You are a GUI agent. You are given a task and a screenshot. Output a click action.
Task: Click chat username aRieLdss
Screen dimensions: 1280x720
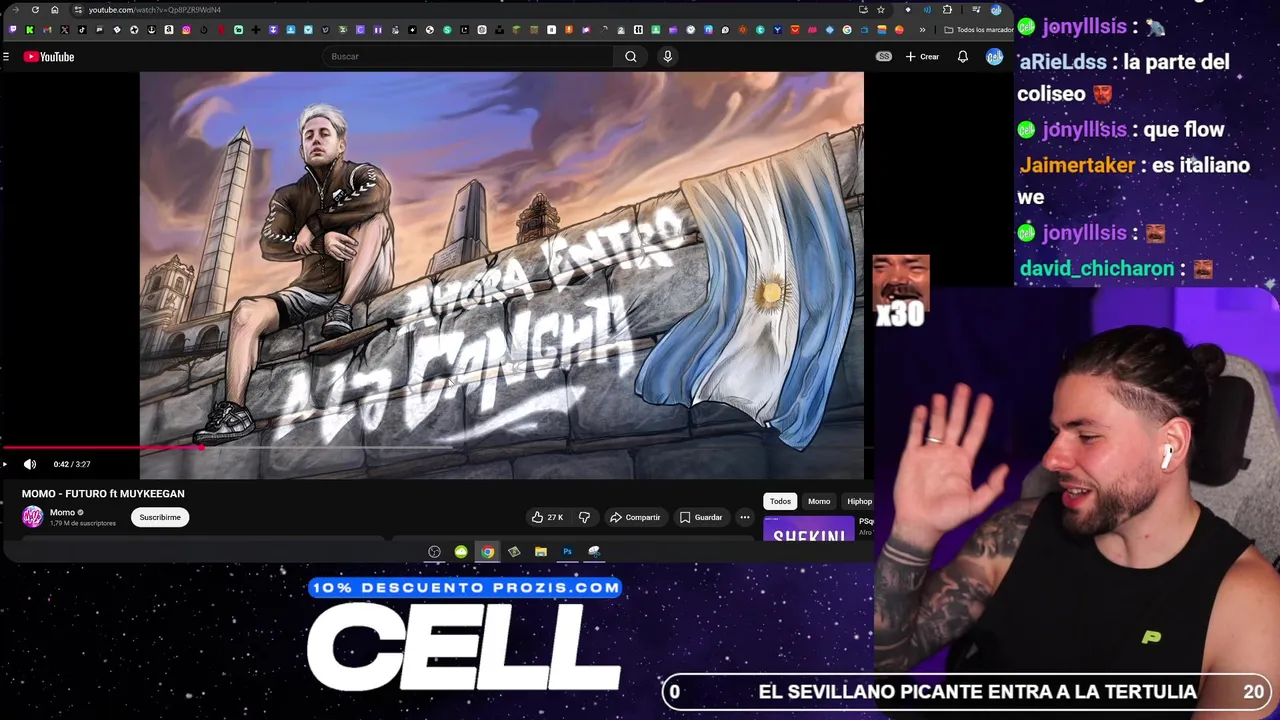point(1062,62)
